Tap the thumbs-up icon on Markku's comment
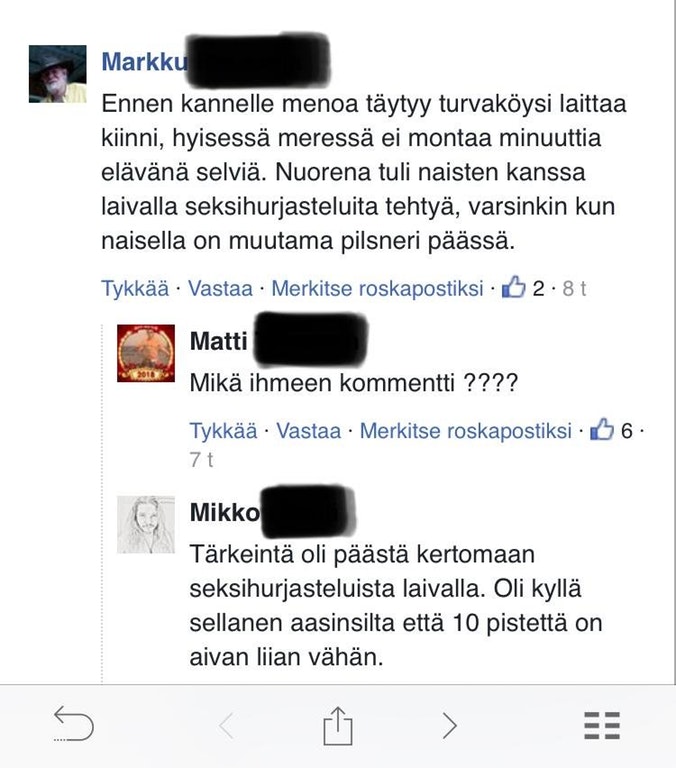The width and height of the screenshot is (676, 768). click(x=513, y=287)
